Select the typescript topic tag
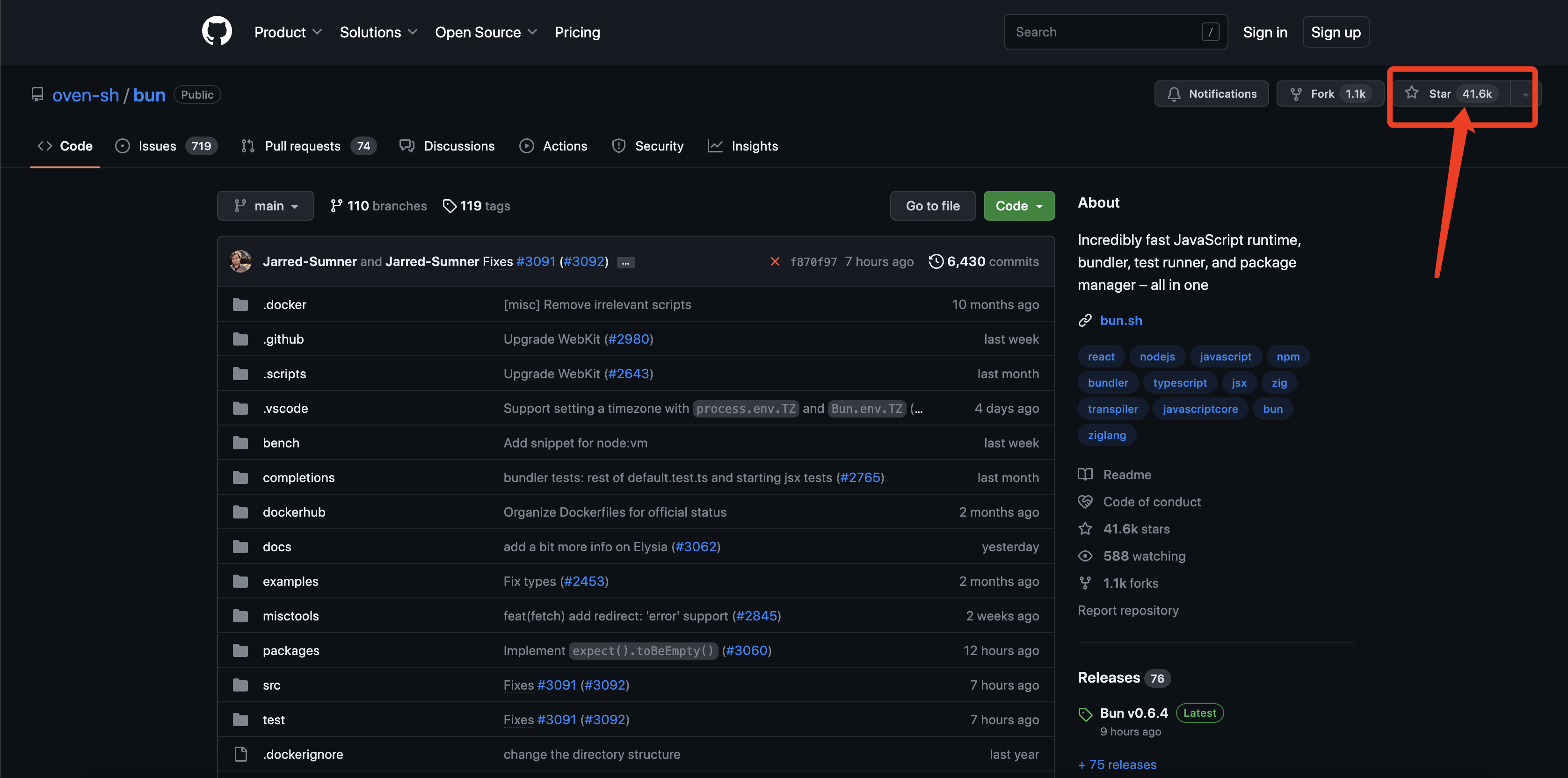 point(1179,382)
